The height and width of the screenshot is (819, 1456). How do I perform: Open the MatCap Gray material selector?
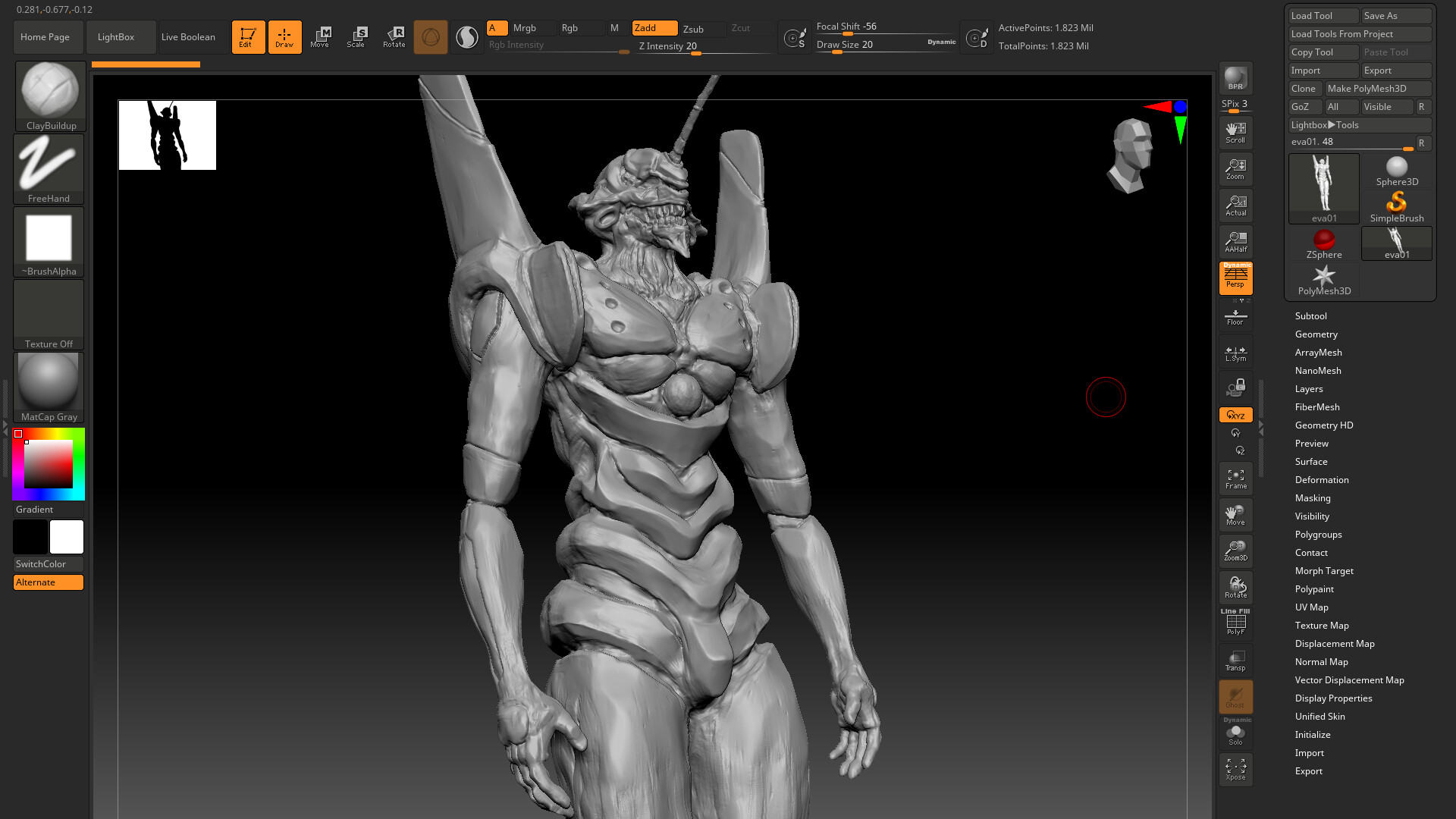[x=49, y=388]
